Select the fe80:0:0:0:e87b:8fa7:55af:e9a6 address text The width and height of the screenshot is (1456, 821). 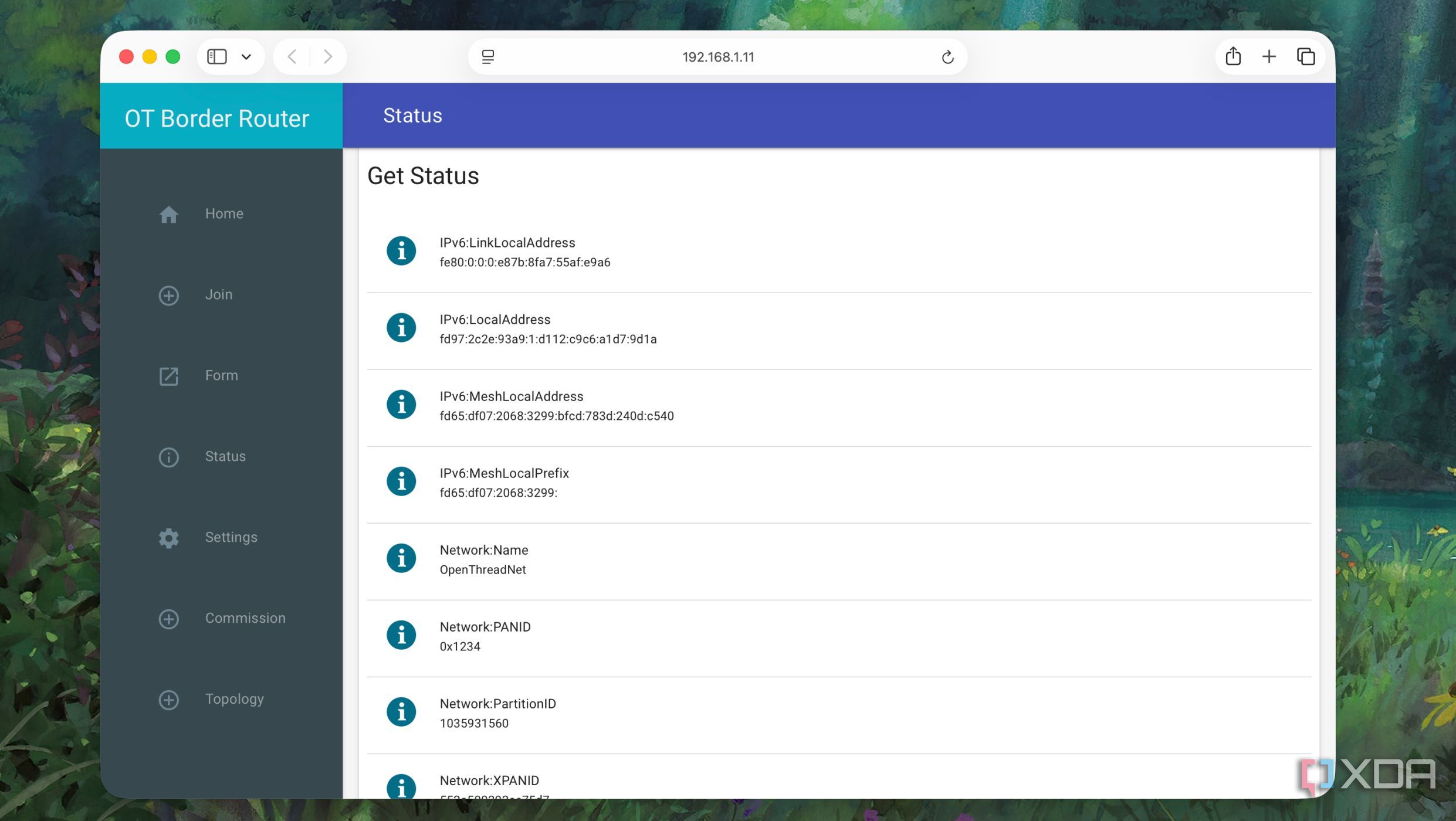pyautogui.click(x=525, y=262)
